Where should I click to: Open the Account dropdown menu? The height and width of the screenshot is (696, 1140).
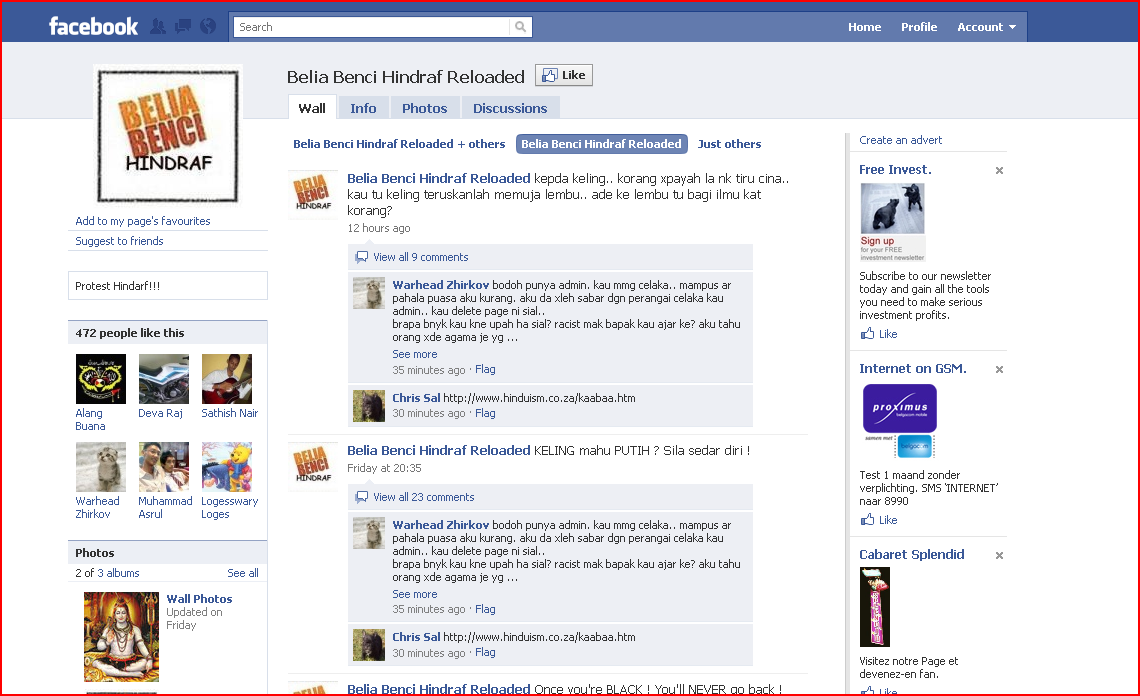click(x=986, y=27)
